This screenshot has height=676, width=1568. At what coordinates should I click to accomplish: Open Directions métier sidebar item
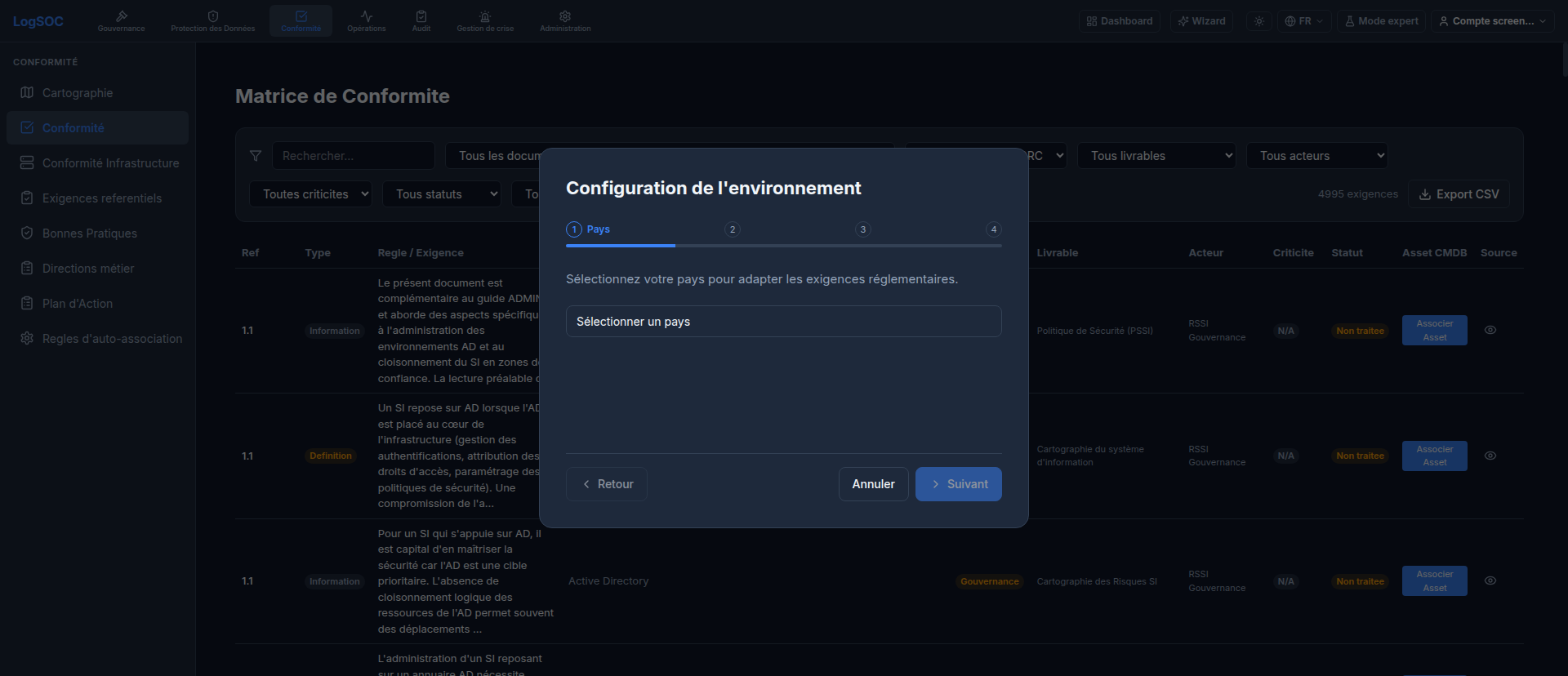(x=97, y=269)
